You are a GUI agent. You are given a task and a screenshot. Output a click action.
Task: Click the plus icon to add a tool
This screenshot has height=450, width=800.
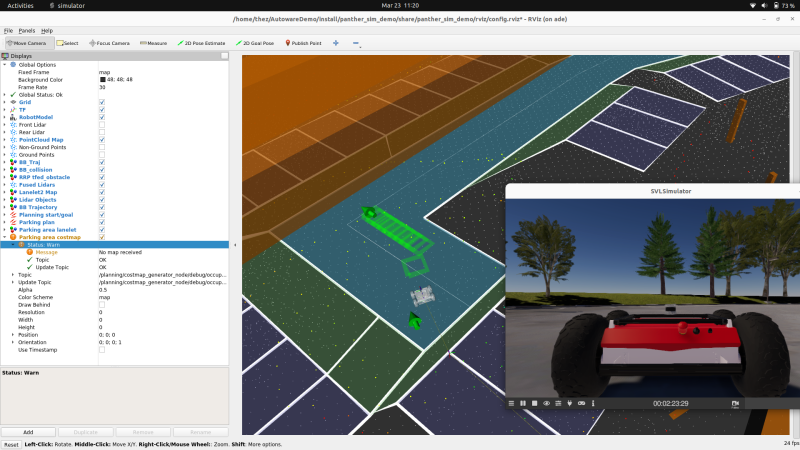335,43
